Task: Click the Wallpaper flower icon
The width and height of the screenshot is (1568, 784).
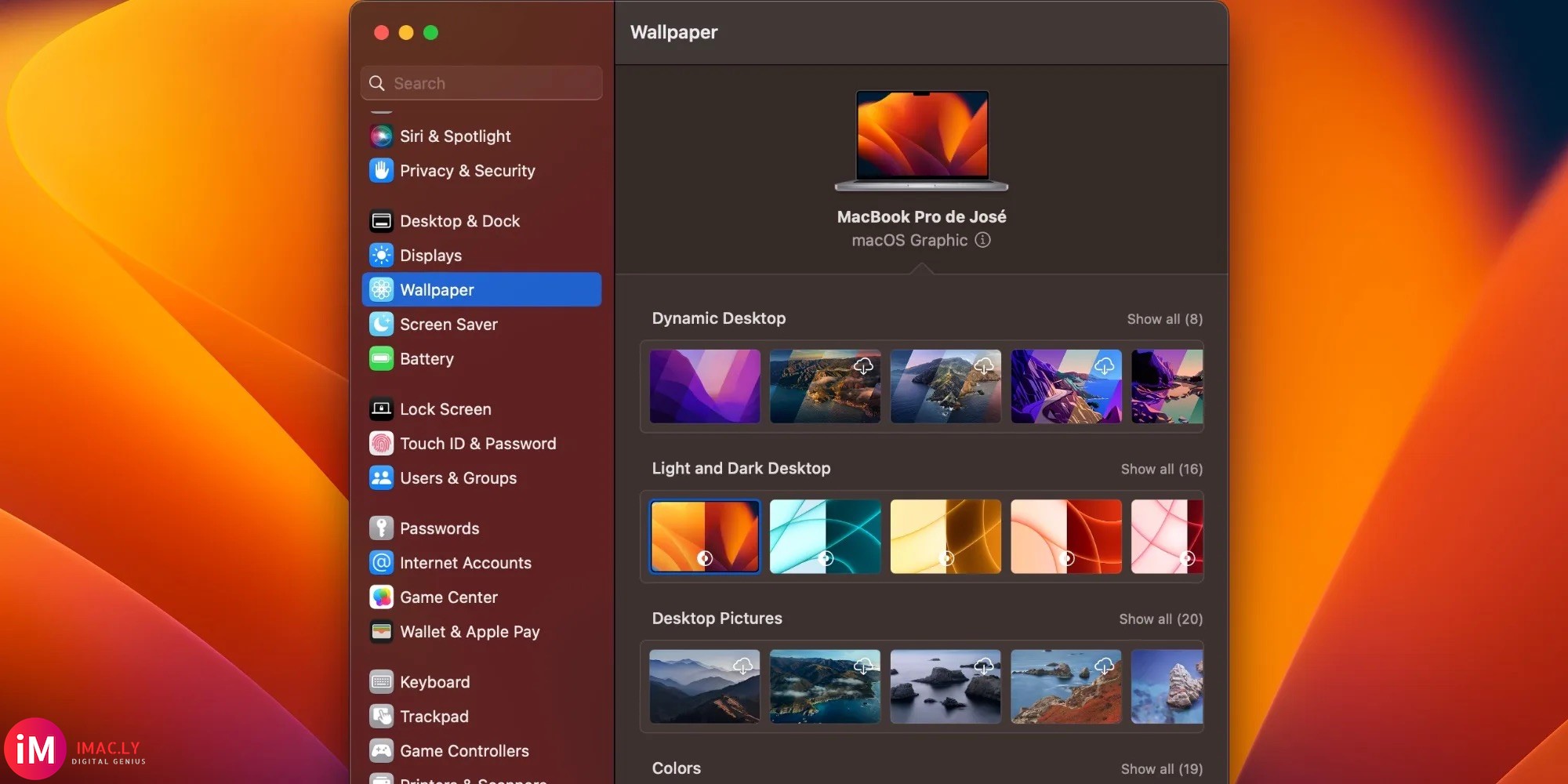Action: (381, 290)
